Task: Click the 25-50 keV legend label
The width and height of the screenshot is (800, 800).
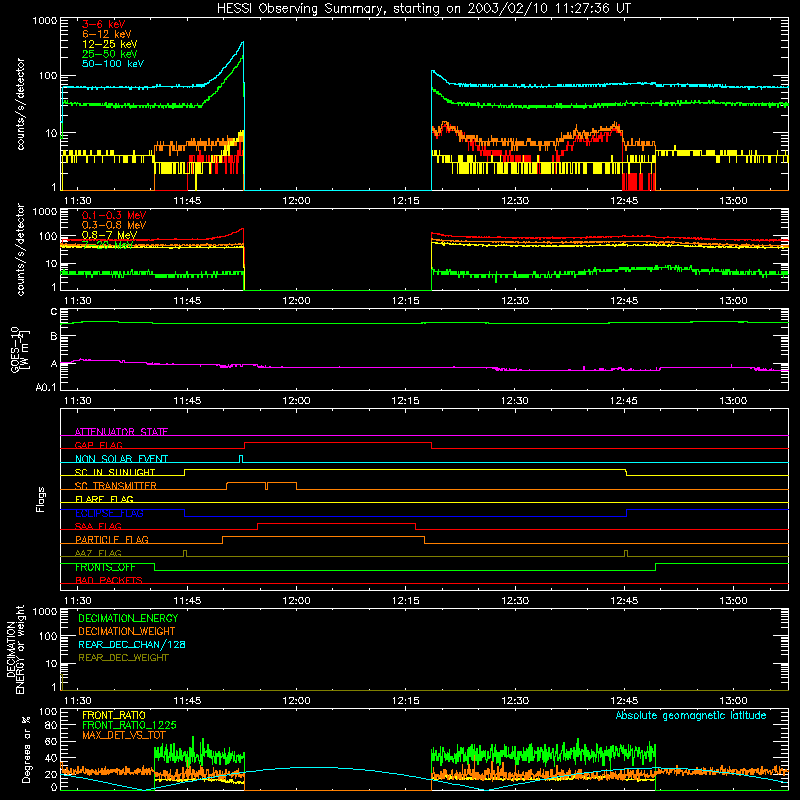Action: click(110, 54)
